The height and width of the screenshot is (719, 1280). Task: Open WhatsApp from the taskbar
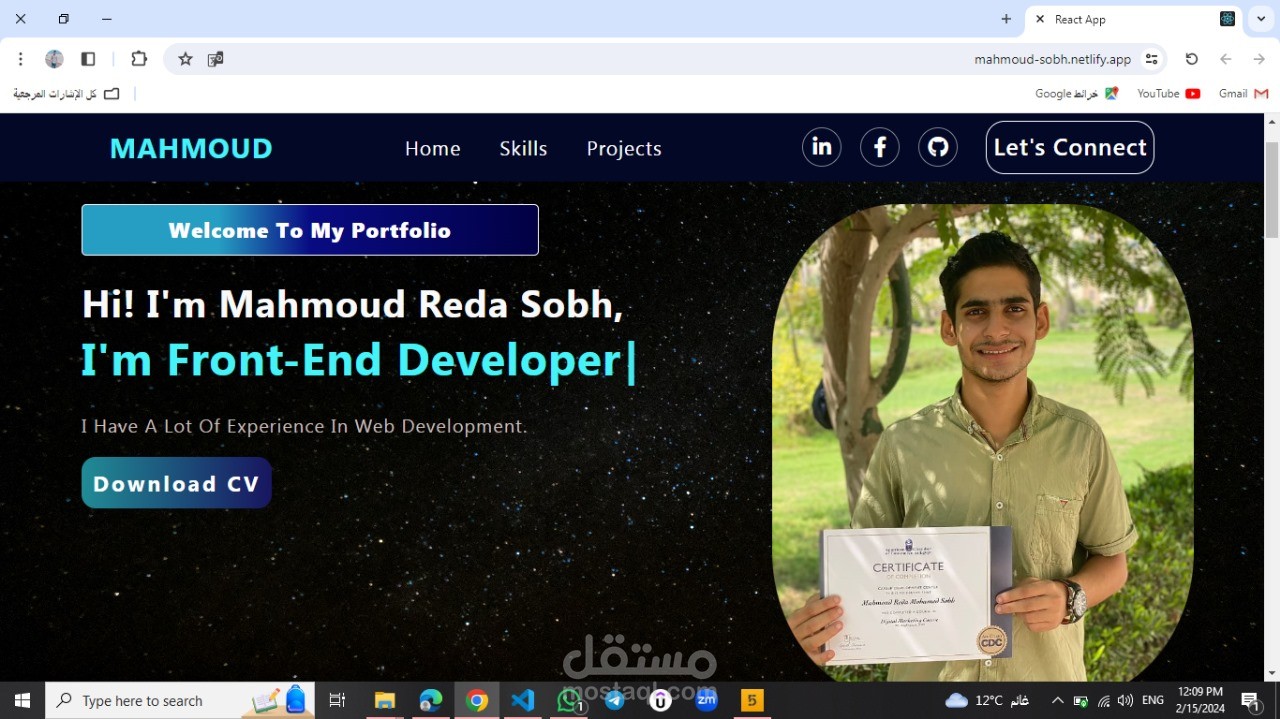tap(569, 700)
